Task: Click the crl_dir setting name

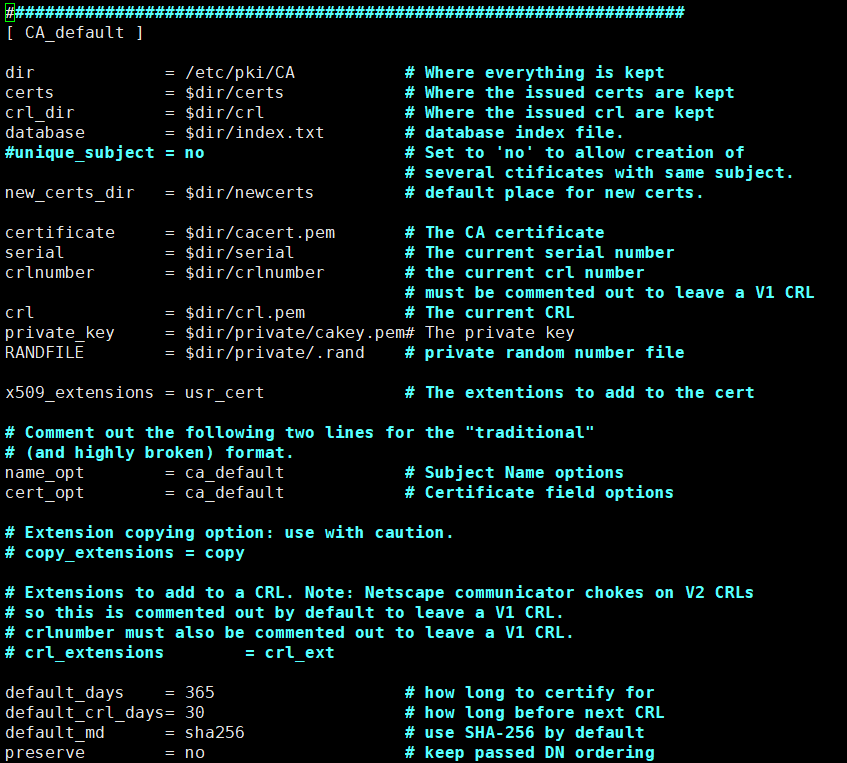Action: (39, 113)
